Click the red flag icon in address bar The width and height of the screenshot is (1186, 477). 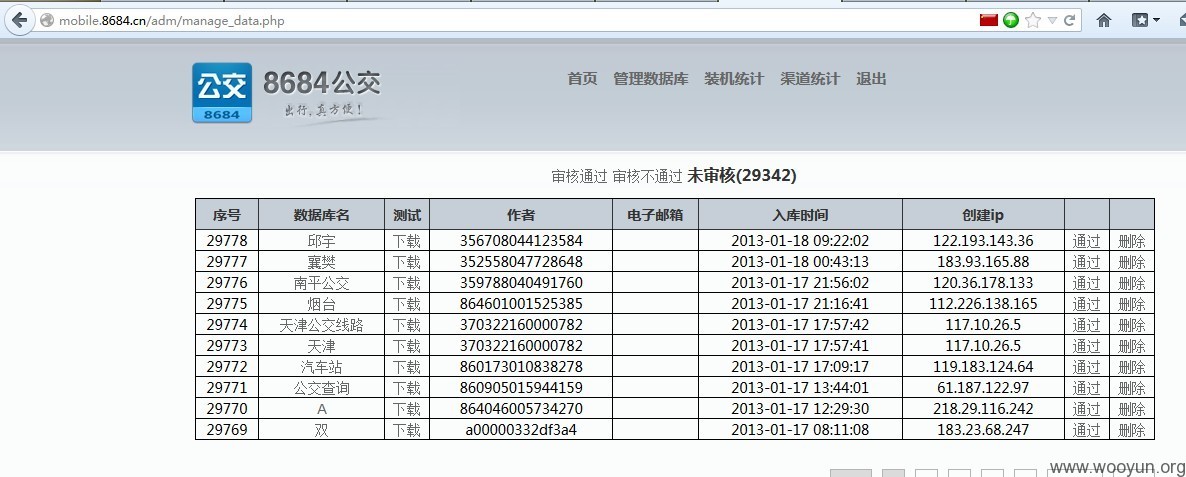pyautogui.click(x=989, y=20)
